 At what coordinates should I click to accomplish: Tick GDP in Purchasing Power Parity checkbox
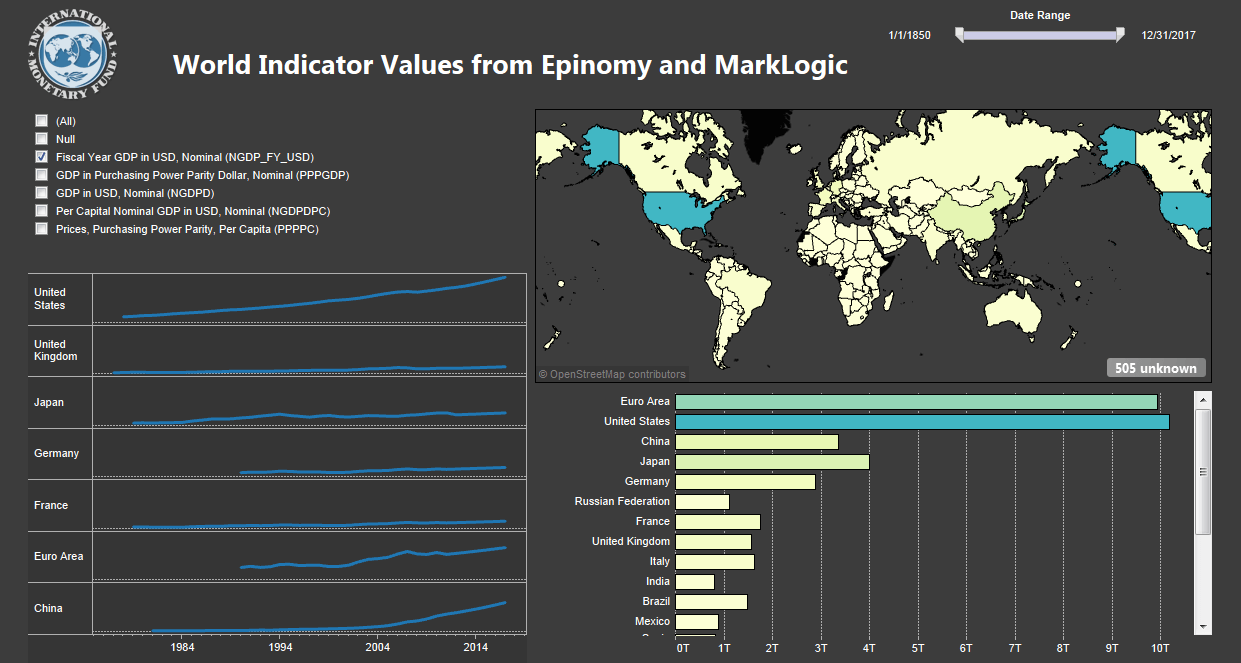(x=42, y=175)
